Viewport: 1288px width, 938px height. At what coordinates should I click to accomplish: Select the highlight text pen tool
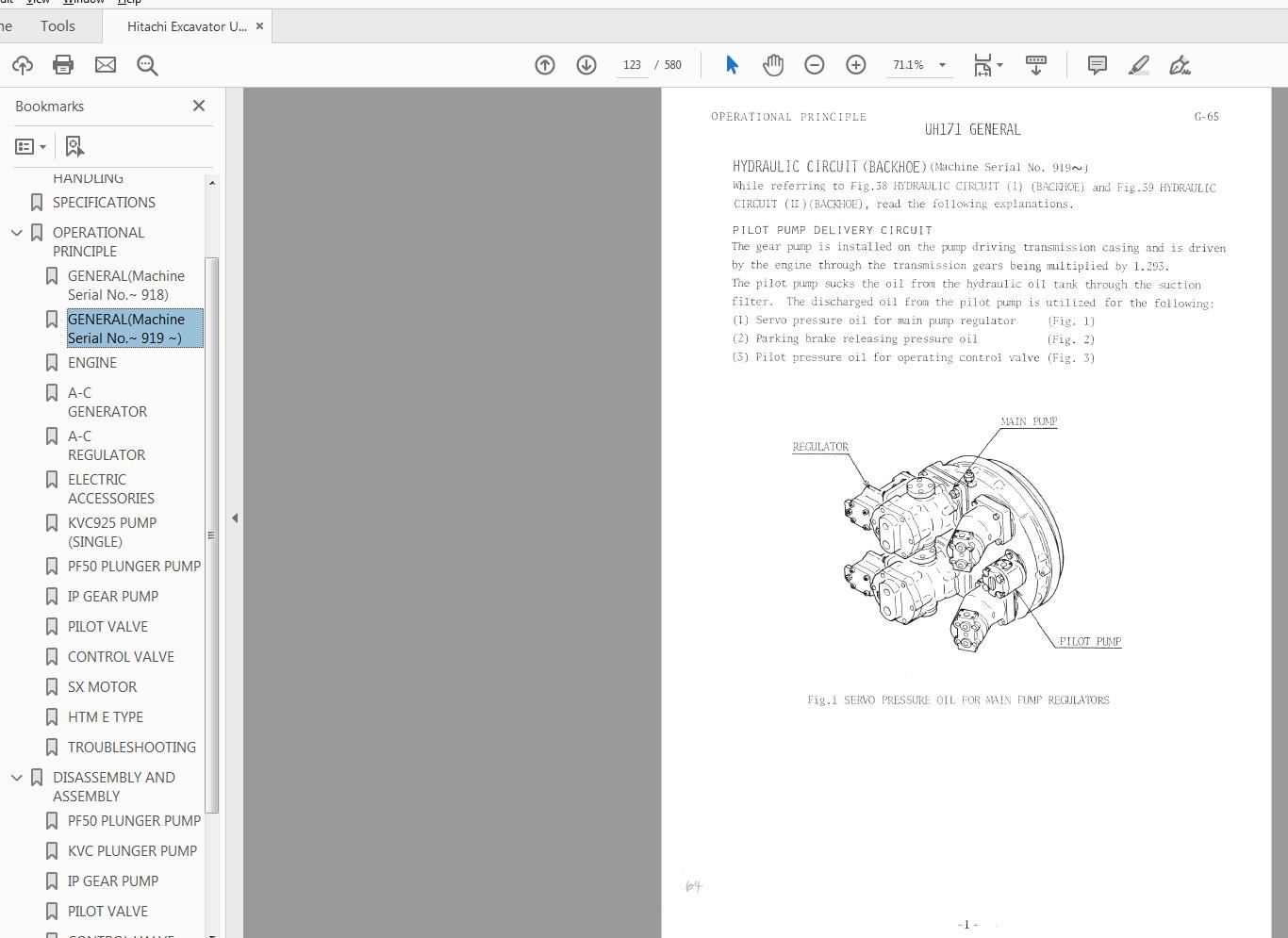pos(1139,65)
